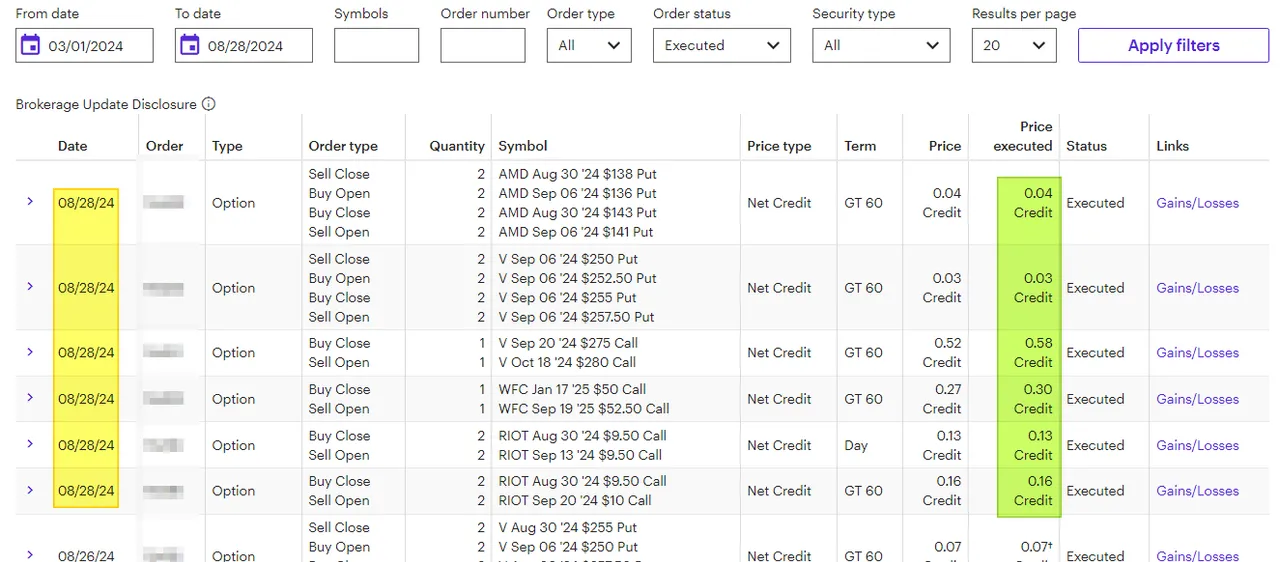Open Gains/Losses for RIOT Sep 13 order

click(x=1197, y=445)
